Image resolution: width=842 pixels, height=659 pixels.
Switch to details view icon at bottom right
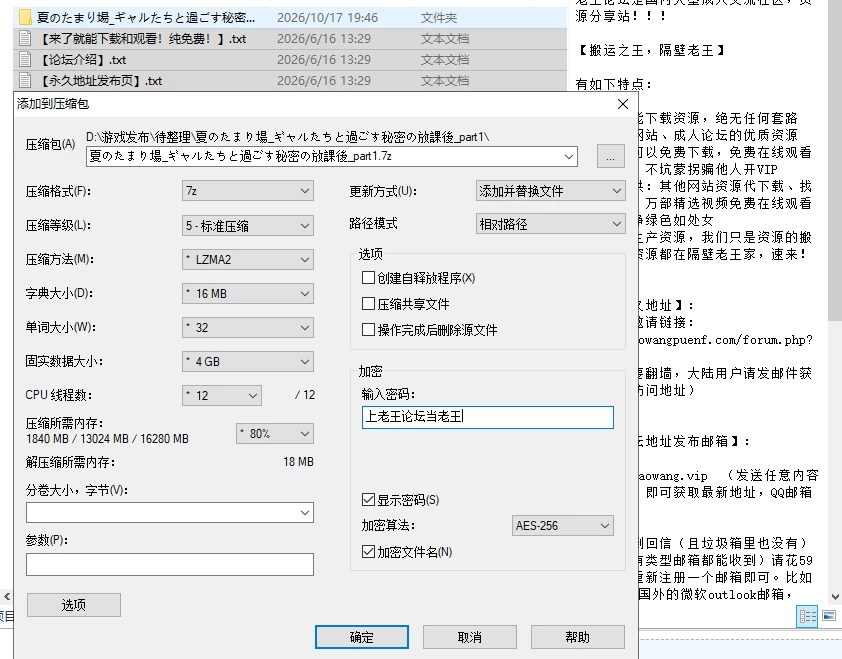coord(808,616)
